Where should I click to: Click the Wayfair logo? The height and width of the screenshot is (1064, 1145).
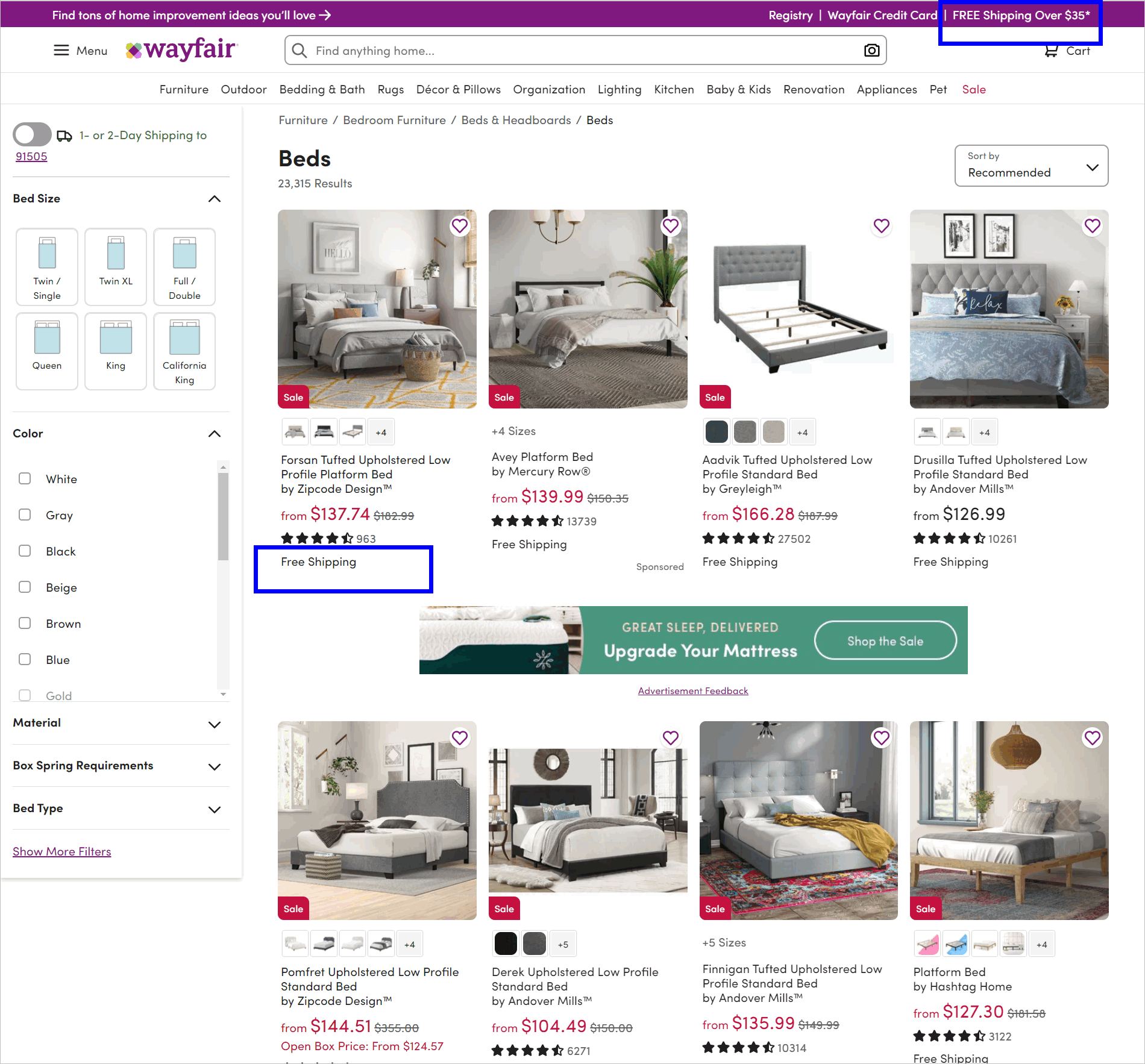[180, 49]
